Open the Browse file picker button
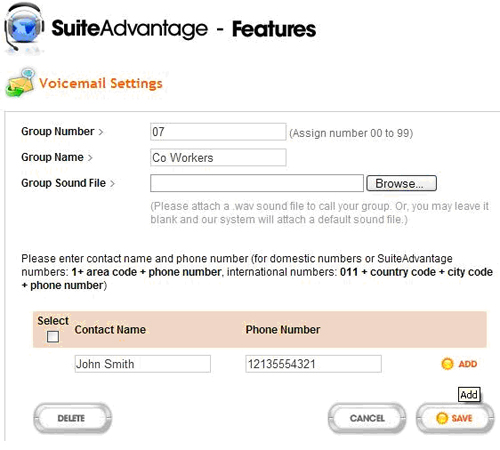The width and height of the screenshot is (500, 450). click(x=401, y=183)
